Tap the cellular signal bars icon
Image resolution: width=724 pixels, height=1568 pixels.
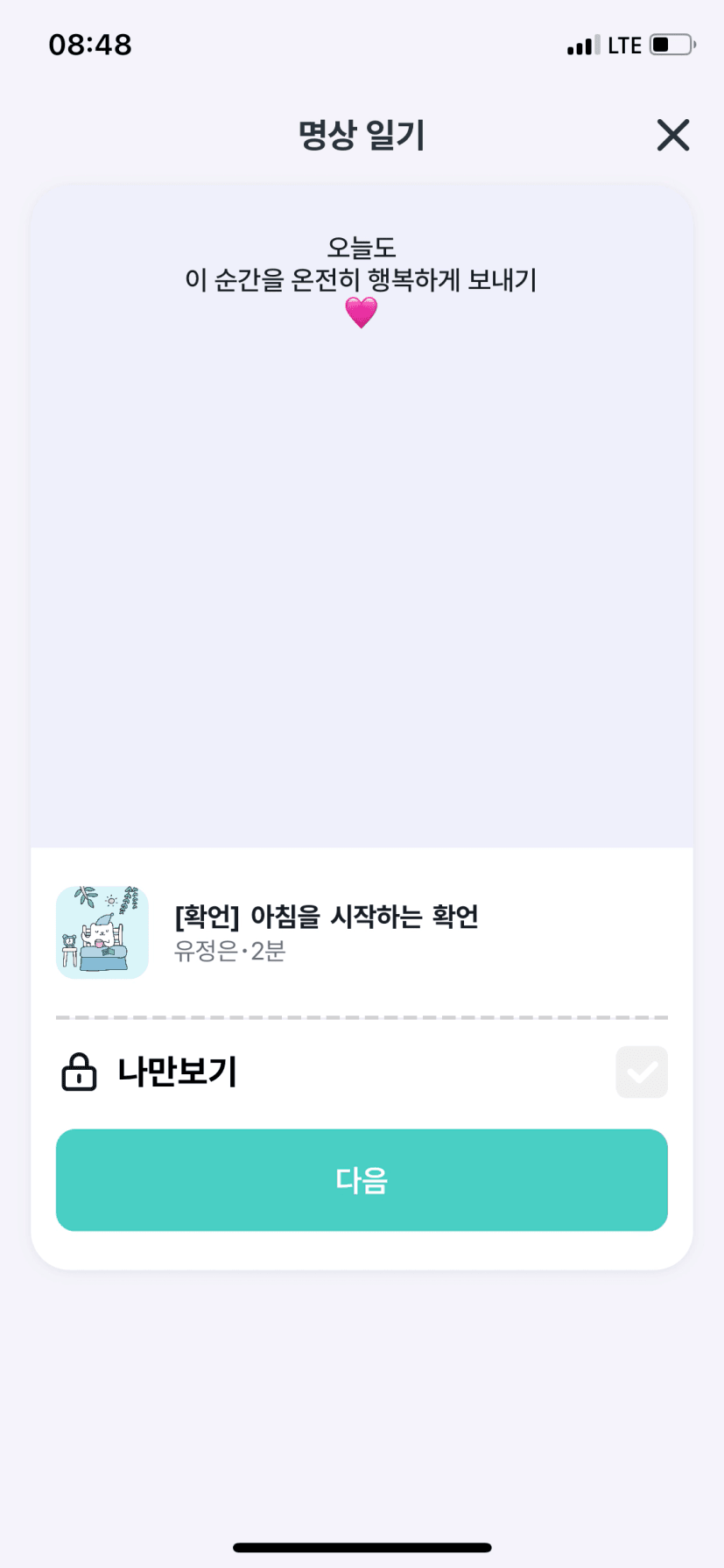583,46
